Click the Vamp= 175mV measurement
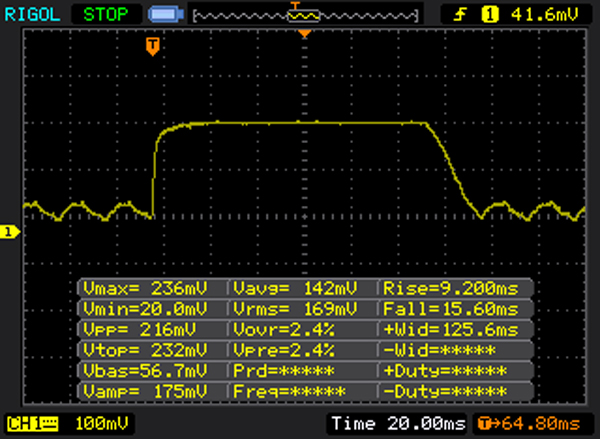 [145, 392]
